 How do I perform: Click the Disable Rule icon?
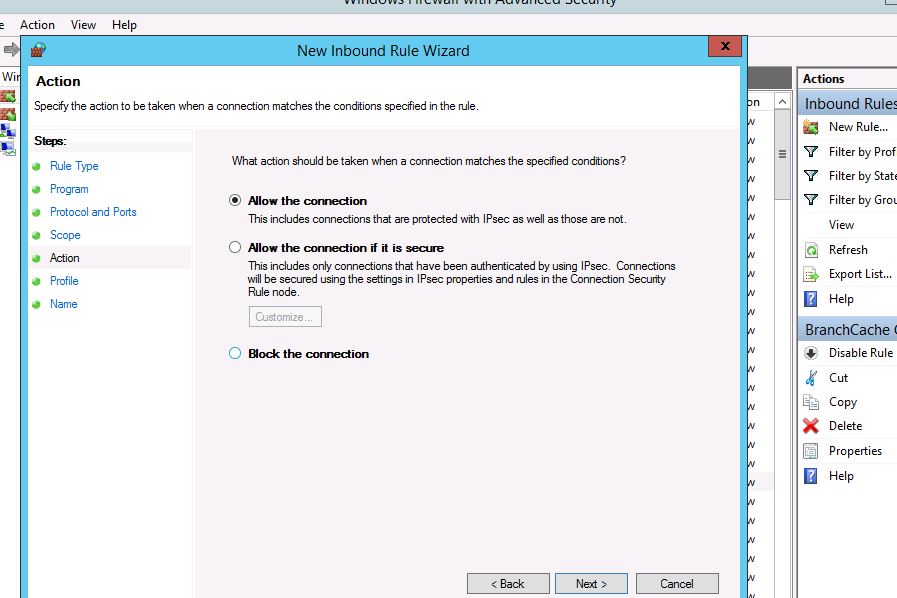[x=811, y=353]
